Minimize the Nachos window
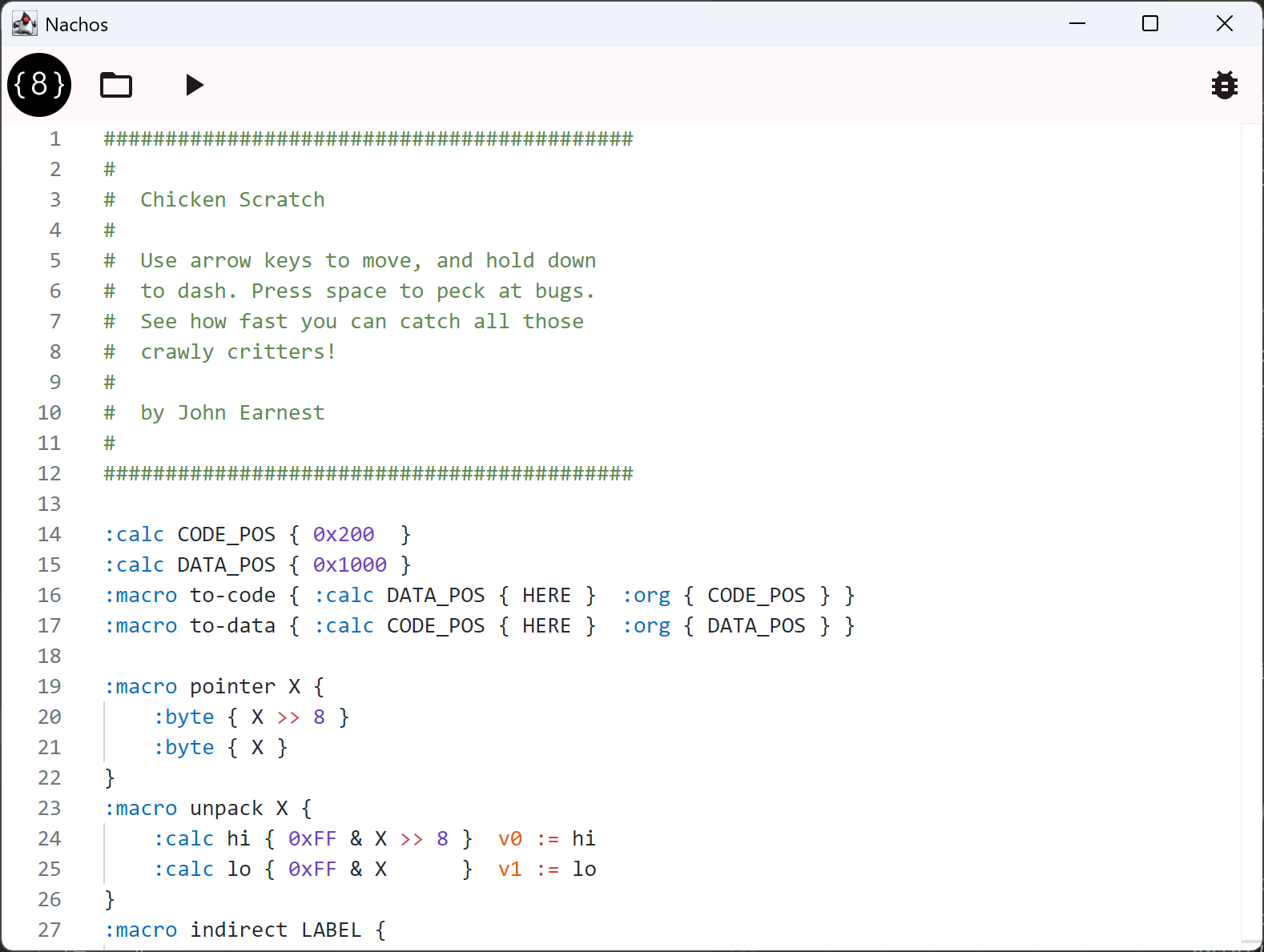1264x952 pixels. 1077,24
